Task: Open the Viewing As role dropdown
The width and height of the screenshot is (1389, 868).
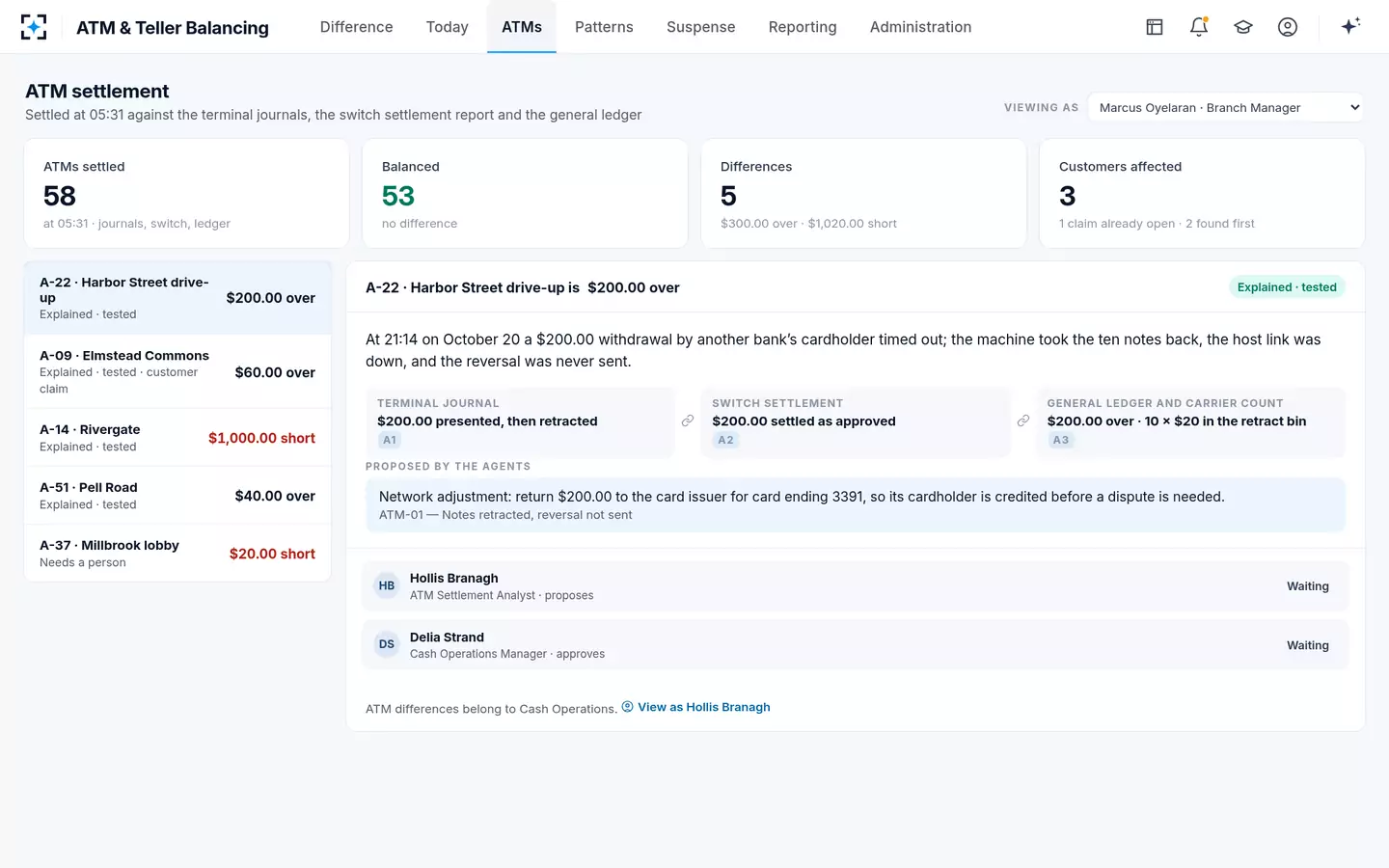Action: (x=1226, y=107)
